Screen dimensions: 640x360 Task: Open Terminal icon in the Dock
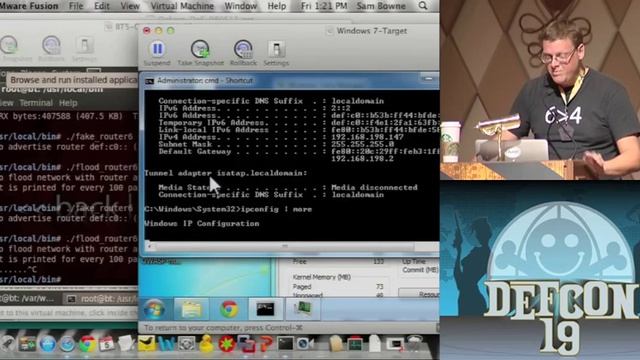click(285, 344)
